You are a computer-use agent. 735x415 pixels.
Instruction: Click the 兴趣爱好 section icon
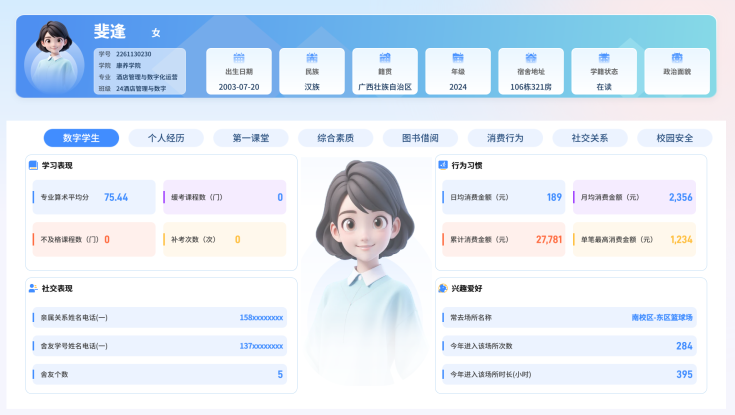pos(443,288)
